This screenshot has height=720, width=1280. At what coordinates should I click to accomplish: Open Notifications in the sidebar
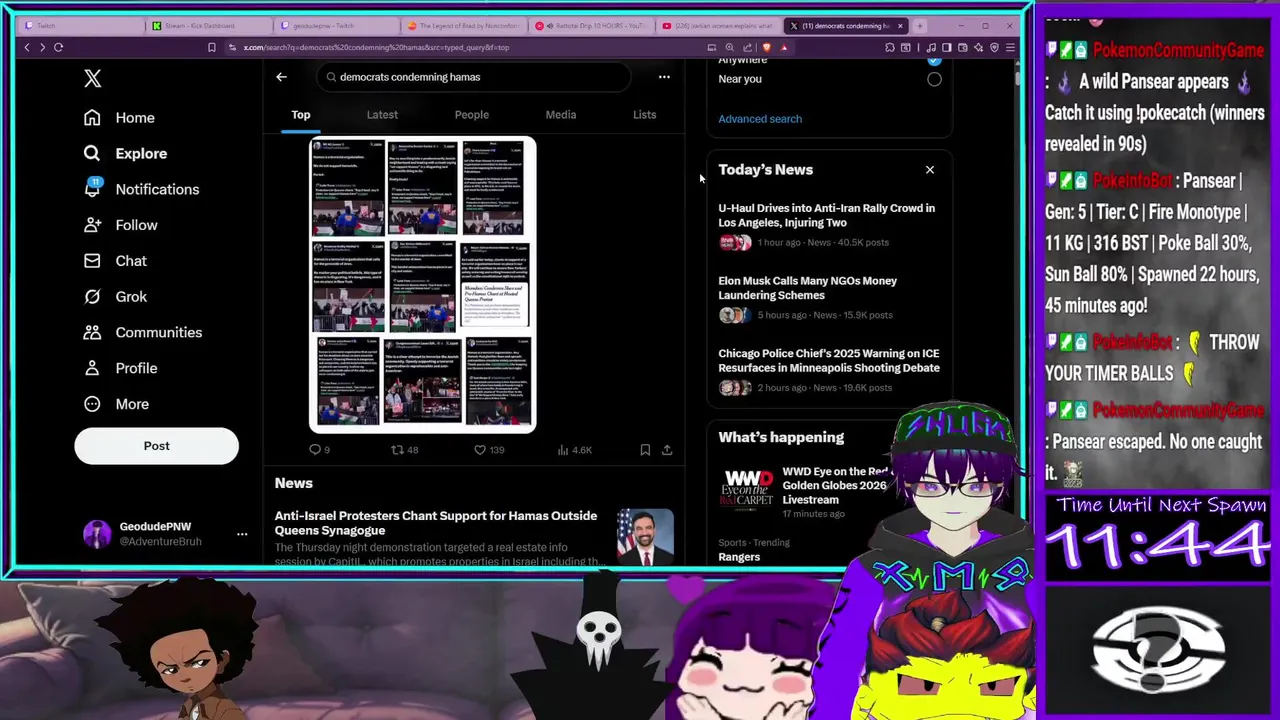pyautogui.click(x=141, y=189)
